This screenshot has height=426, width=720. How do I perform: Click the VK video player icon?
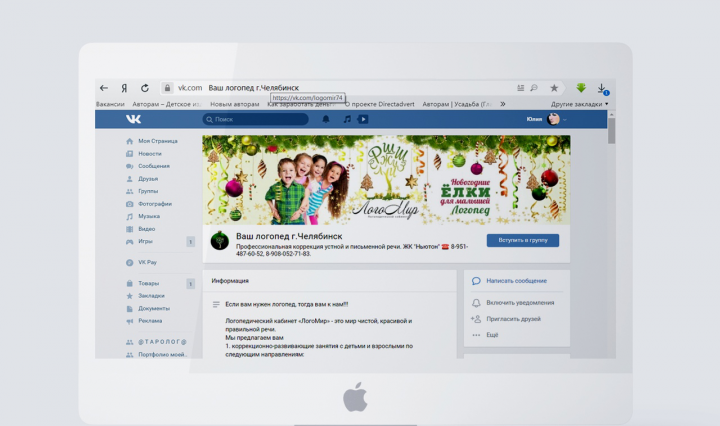(x=363, y=119)
